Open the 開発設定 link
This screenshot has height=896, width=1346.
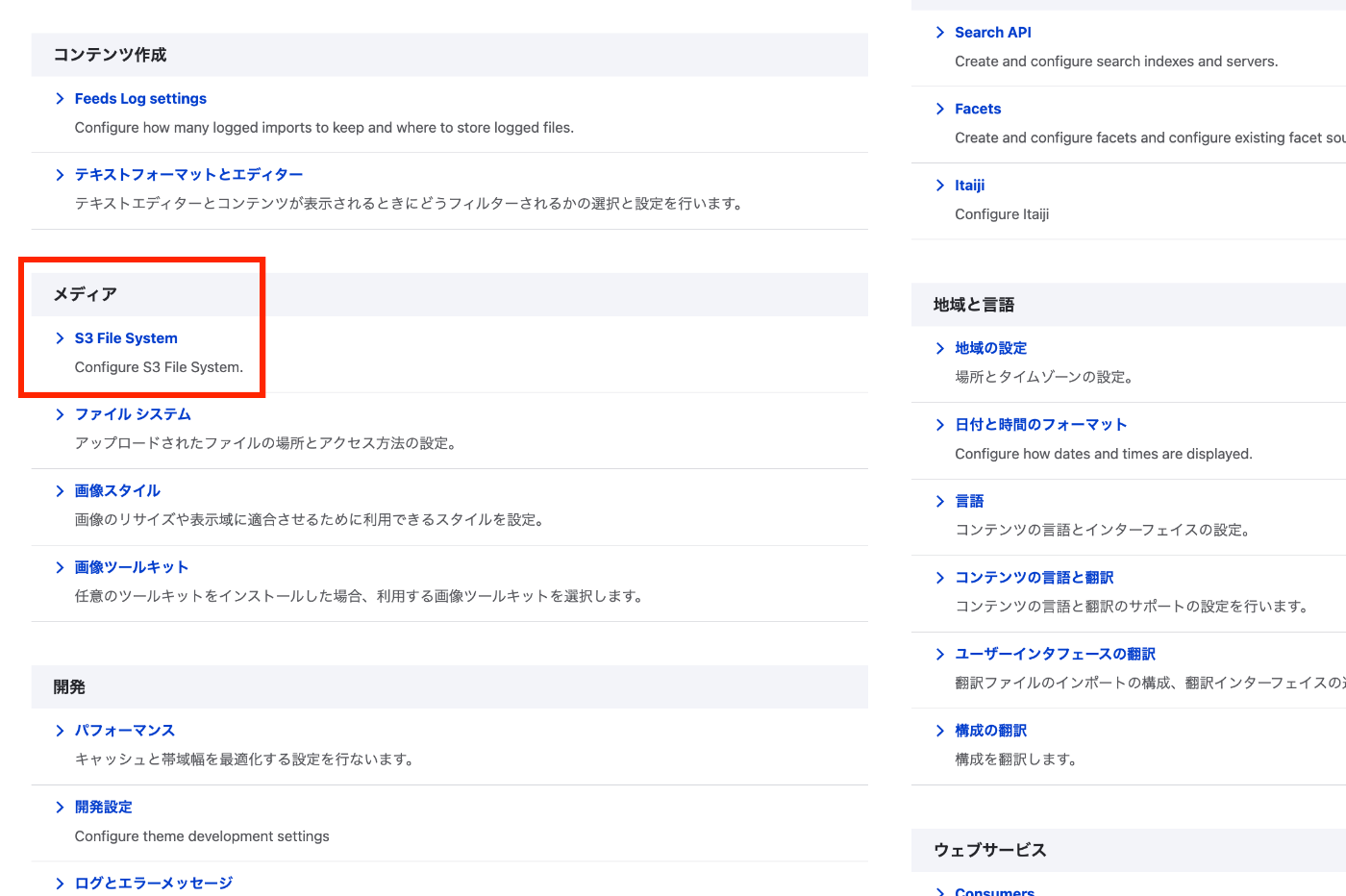pyautogui.click(x=104, y=807)
